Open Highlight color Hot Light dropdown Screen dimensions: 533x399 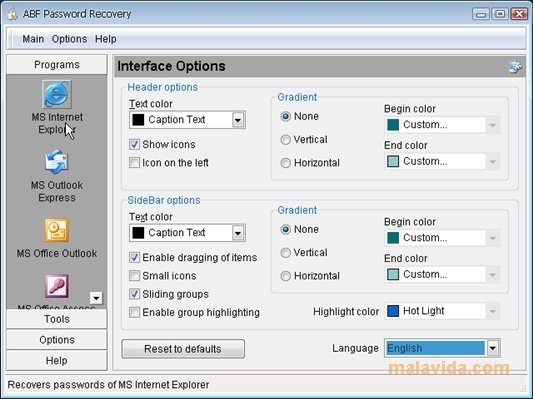pyautogui.click(x=493, y=311)
